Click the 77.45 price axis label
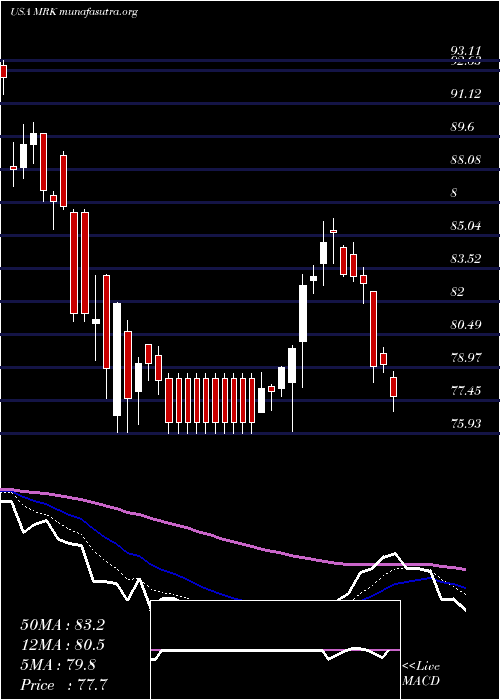500x700 pixels. pos(466,391)
